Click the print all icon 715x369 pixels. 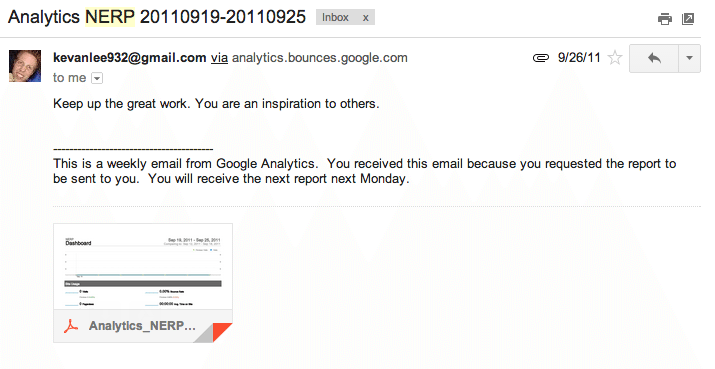(664, 19)
